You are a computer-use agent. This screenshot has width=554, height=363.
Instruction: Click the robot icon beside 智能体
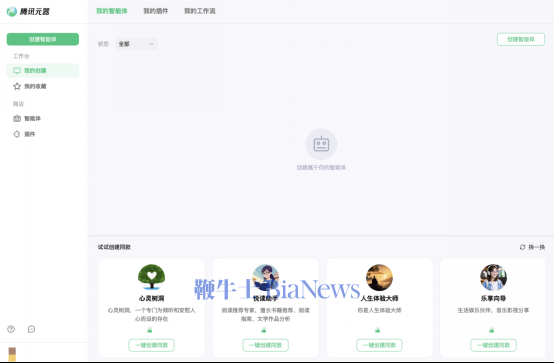point(17,118)
